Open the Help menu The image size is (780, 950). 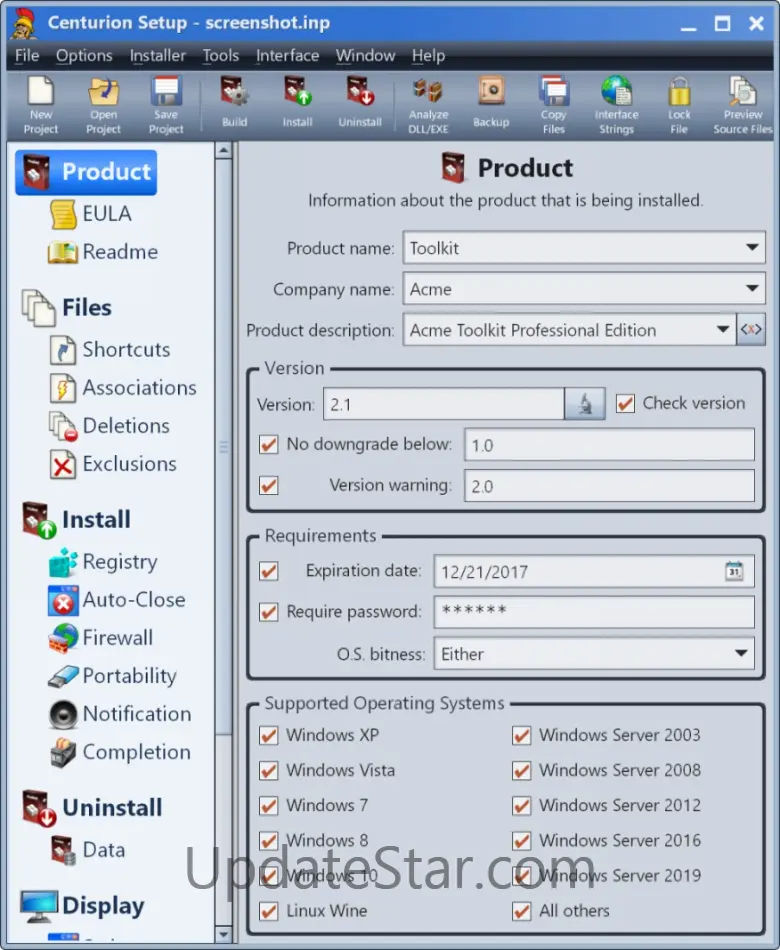(x=428, y=56)
